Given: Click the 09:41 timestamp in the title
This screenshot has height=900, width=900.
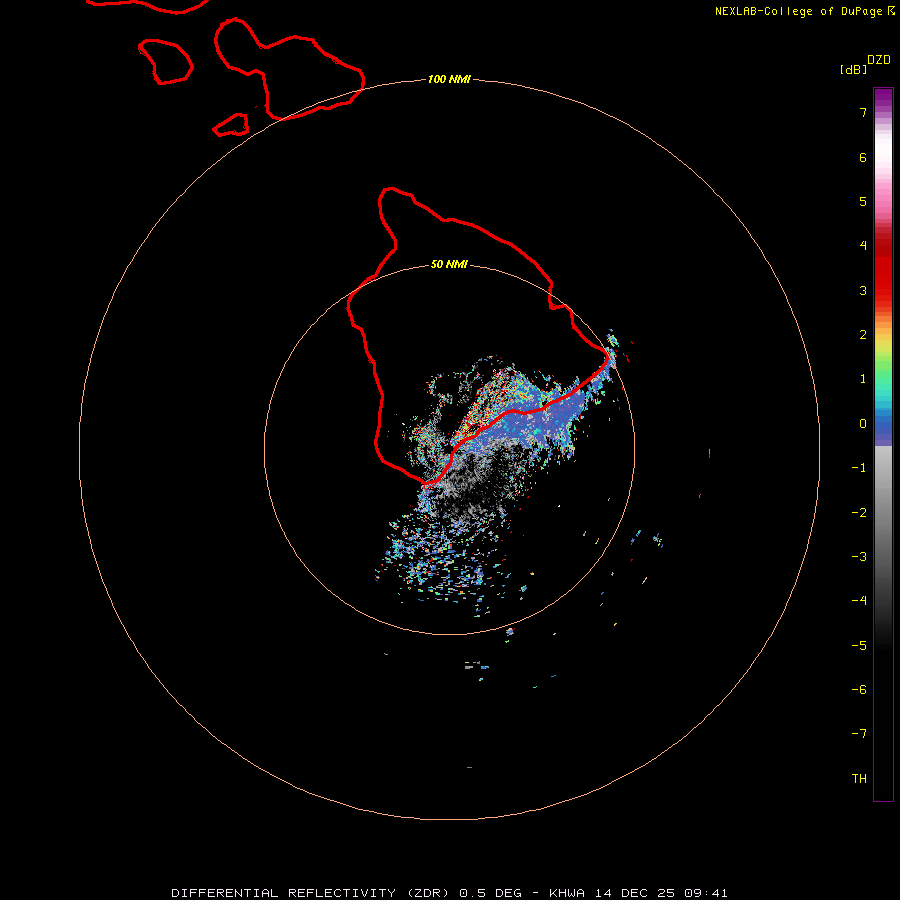Looking at the screenshot, I should click(706, 893).
